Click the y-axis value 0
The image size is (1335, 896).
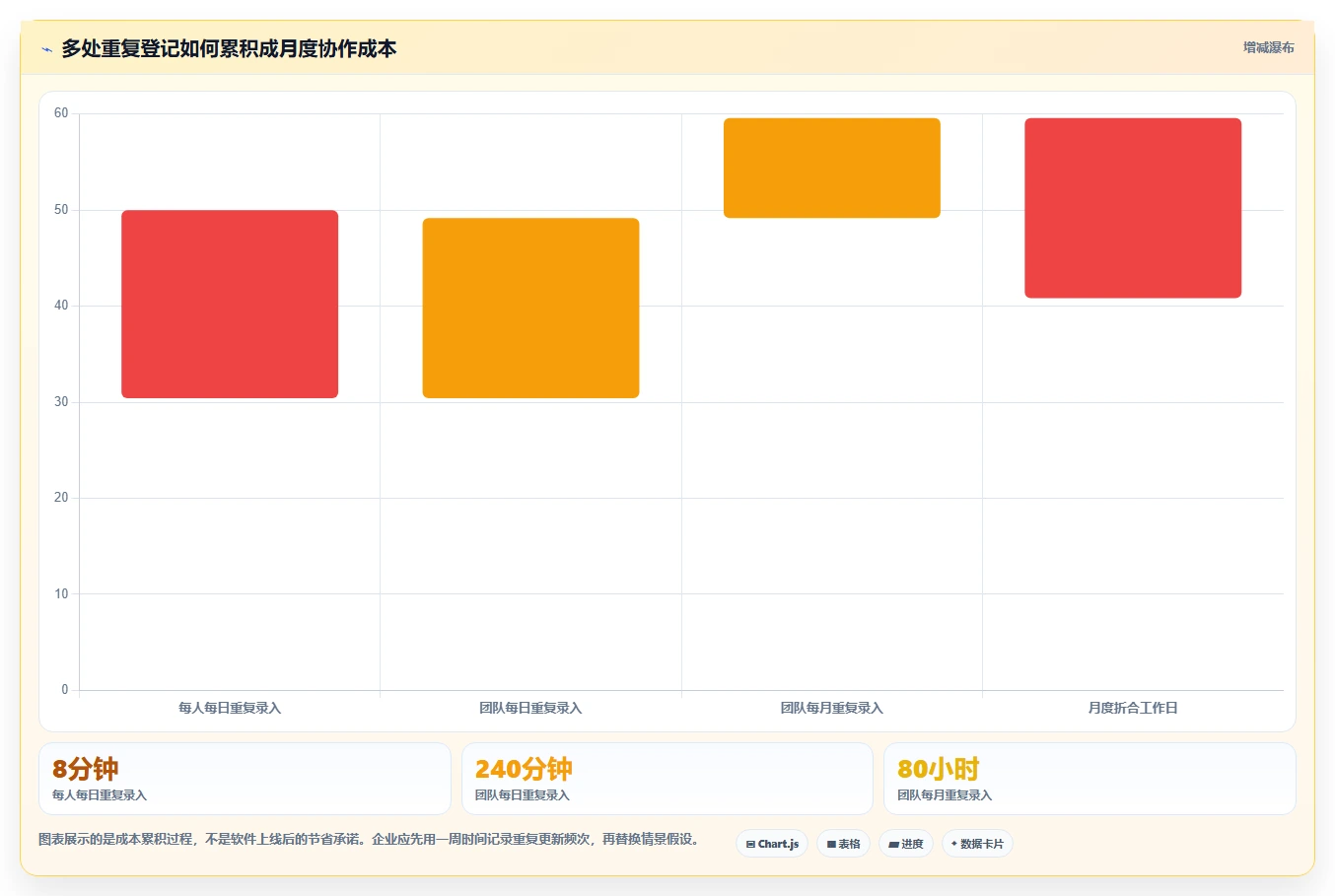point(65,690)
